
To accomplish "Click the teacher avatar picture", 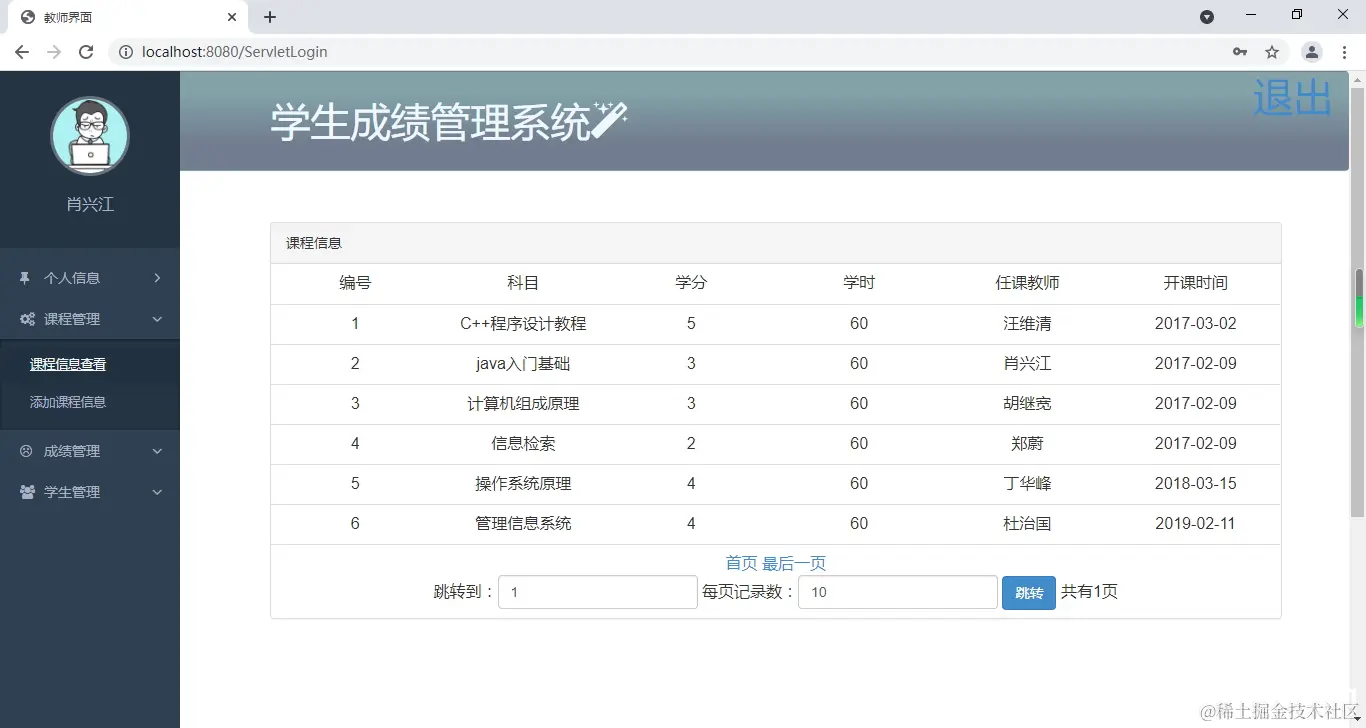I will tap(90, 136).
